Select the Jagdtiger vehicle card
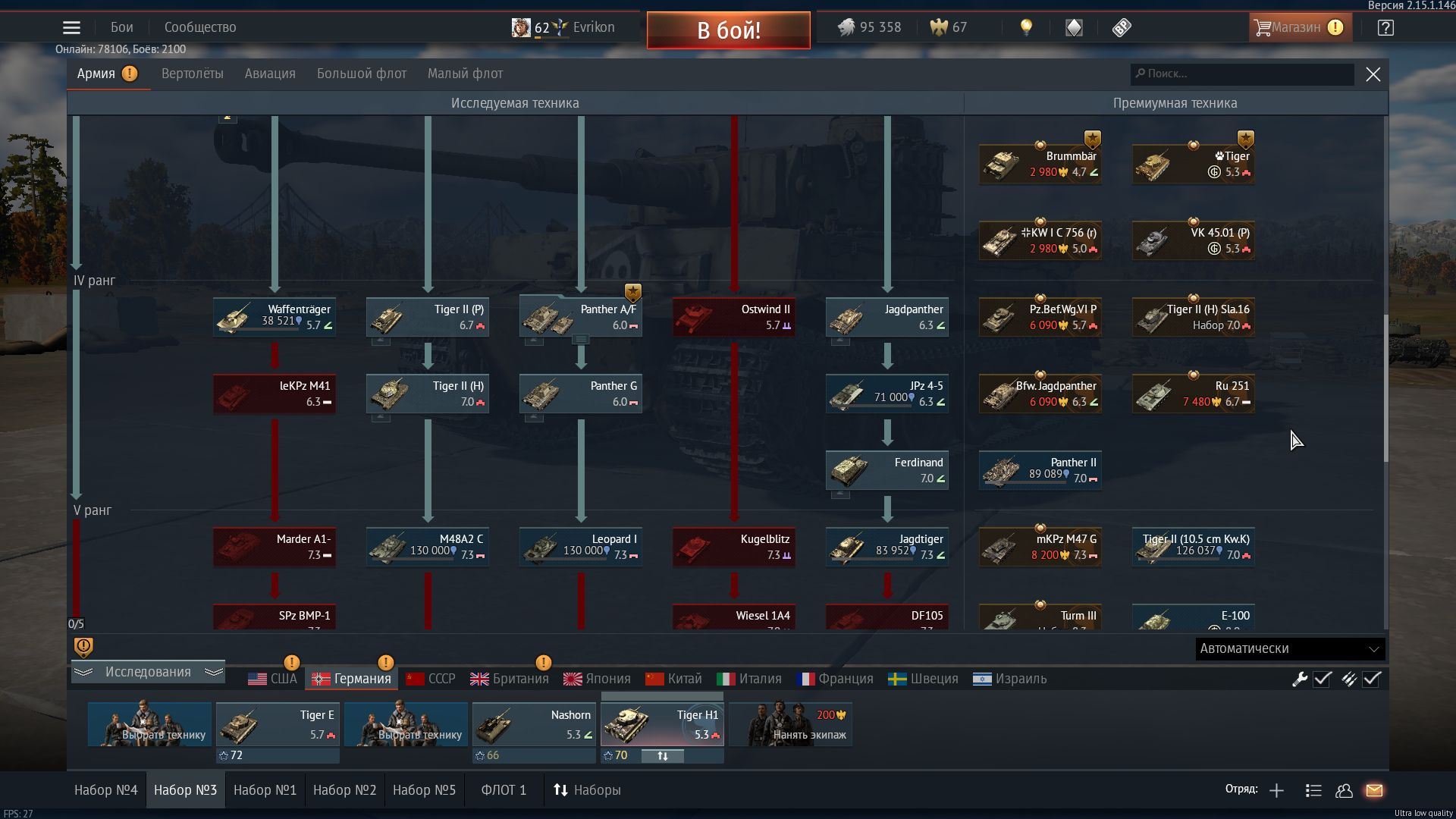1456x819 pixels. click(x=887, y=547)
